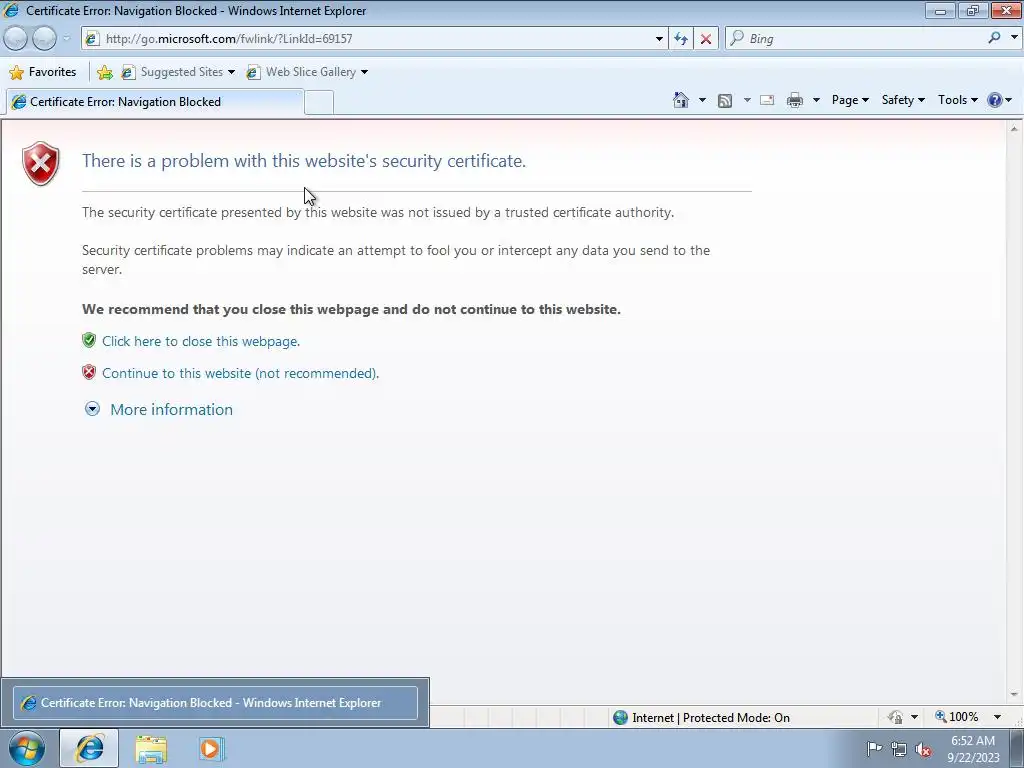Open Suggested Sites in favorites bar
The image size is (1024, 768).
178,72
